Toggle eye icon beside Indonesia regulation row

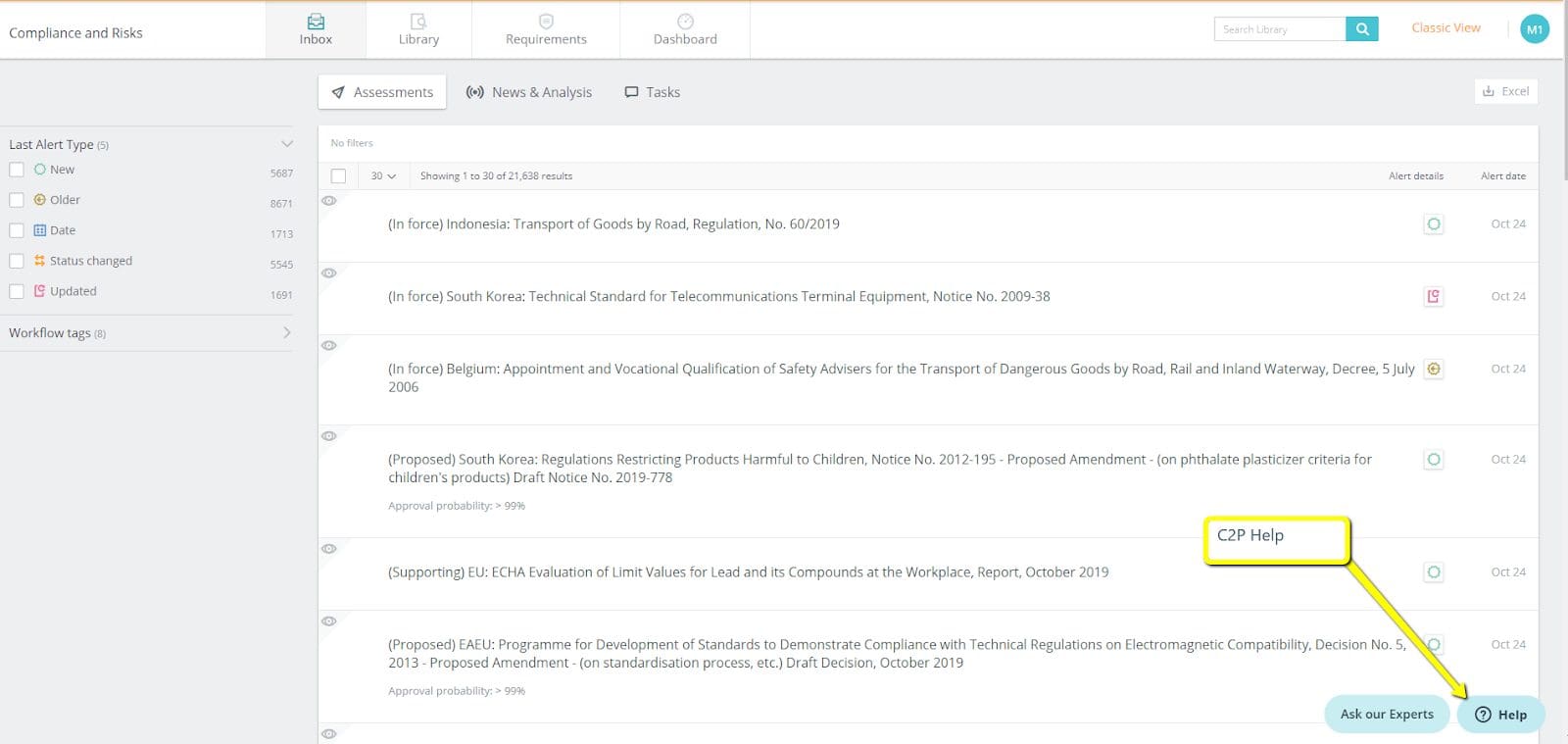pos(329,201)
